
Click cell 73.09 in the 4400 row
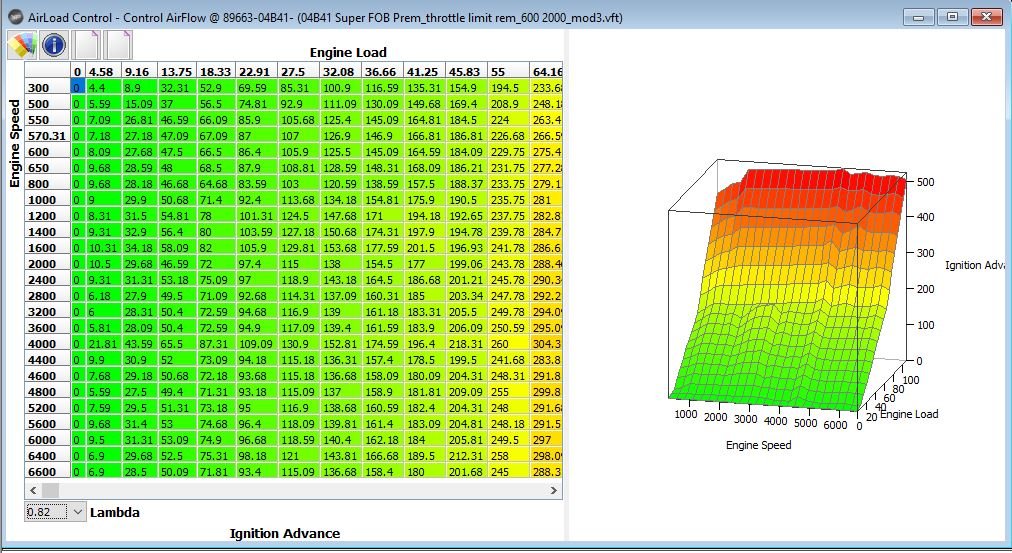(216, 359)
